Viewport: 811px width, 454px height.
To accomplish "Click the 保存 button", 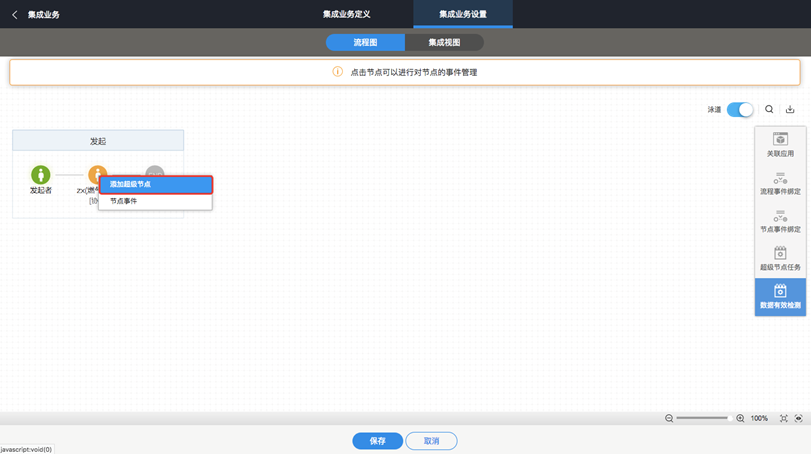I will pos(378,441).
